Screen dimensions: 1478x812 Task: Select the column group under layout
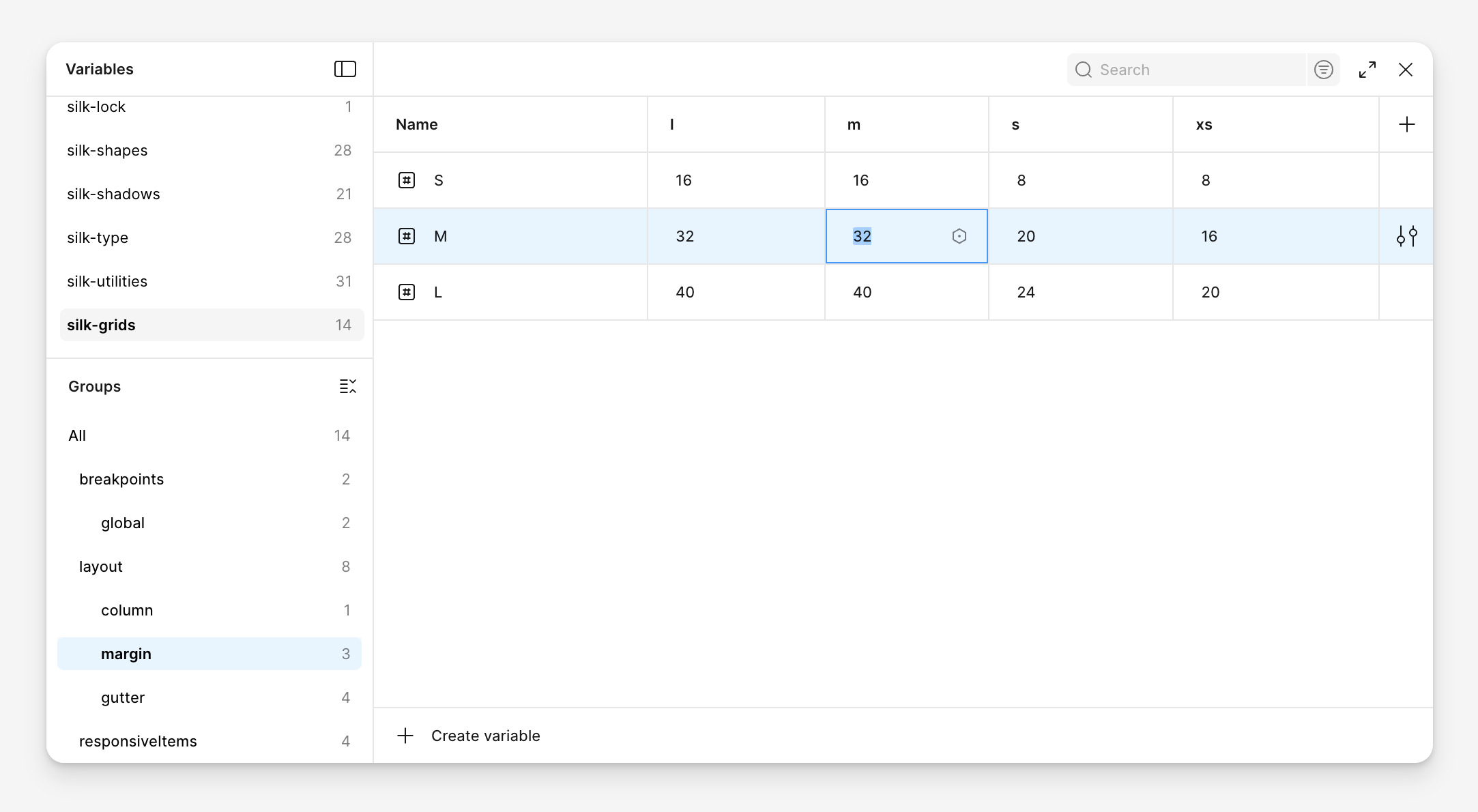click(127, 610)
